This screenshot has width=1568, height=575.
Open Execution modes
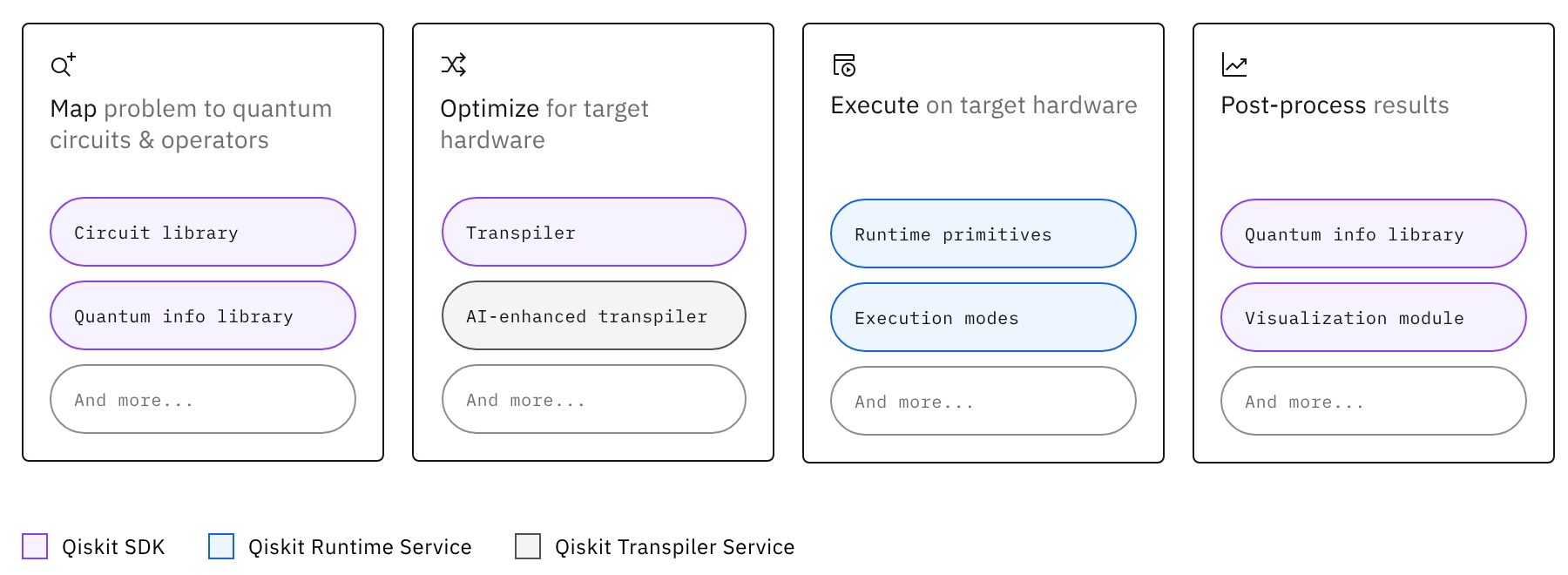[x=983, y=317]
